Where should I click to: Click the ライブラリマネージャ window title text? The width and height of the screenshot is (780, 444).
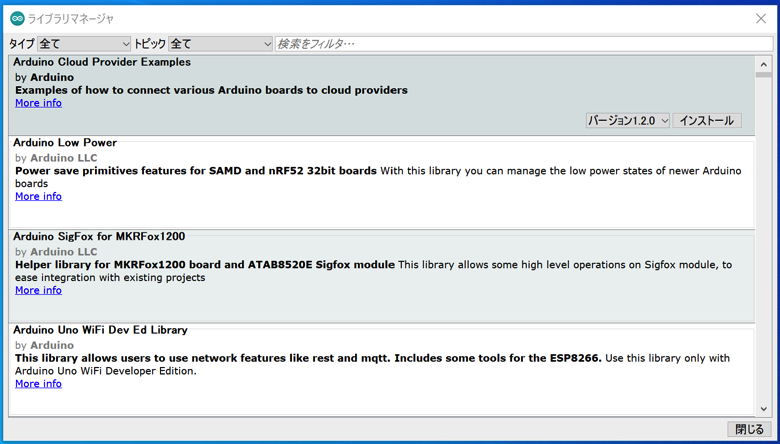71,19
